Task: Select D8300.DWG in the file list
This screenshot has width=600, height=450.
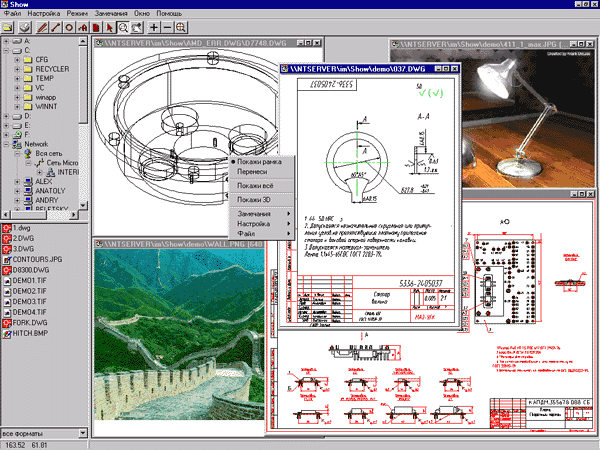Action: click(31, 270)
